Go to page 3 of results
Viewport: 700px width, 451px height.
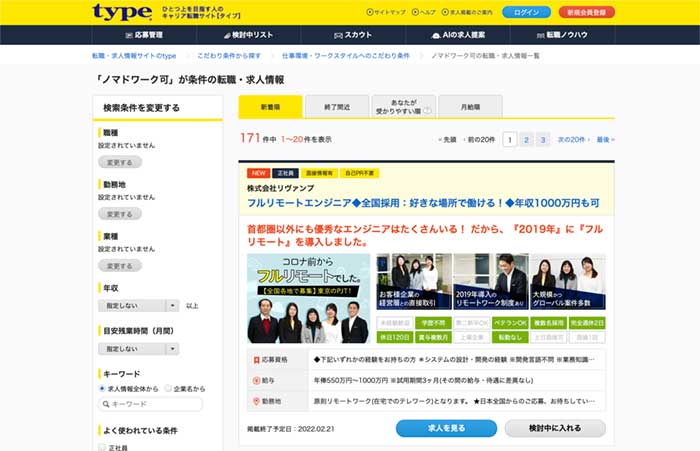543,139
